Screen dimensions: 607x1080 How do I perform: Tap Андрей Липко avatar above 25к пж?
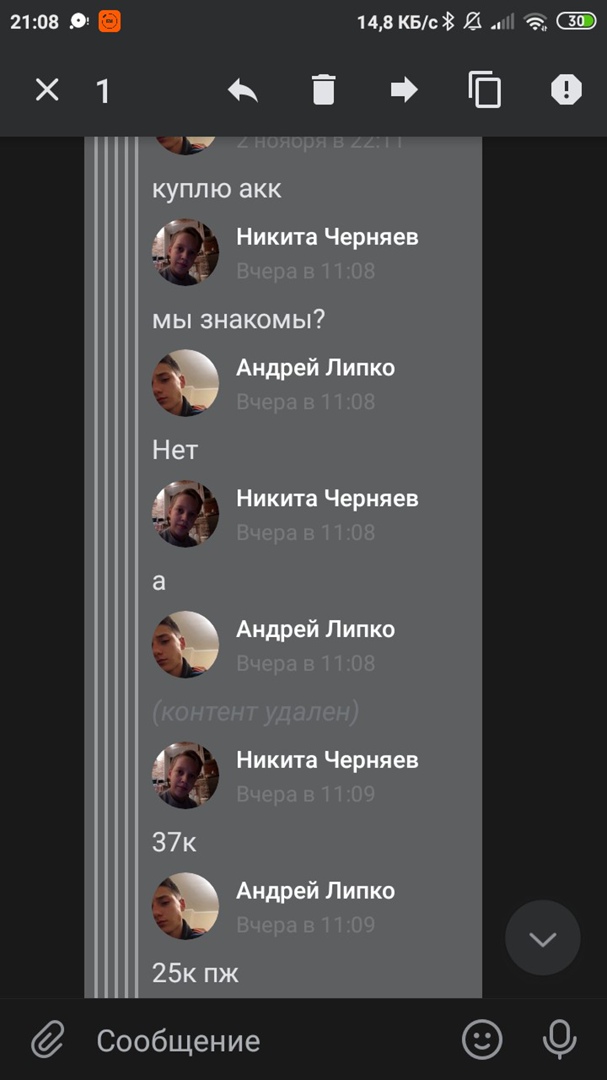coord(185,906)
